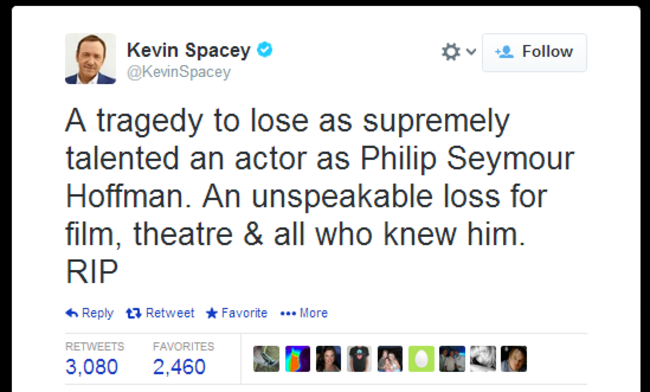Screen dimensions: 650x392
Task: Click the black t-shirt avatar thumbnail
Action: click(x=359, y=359)
